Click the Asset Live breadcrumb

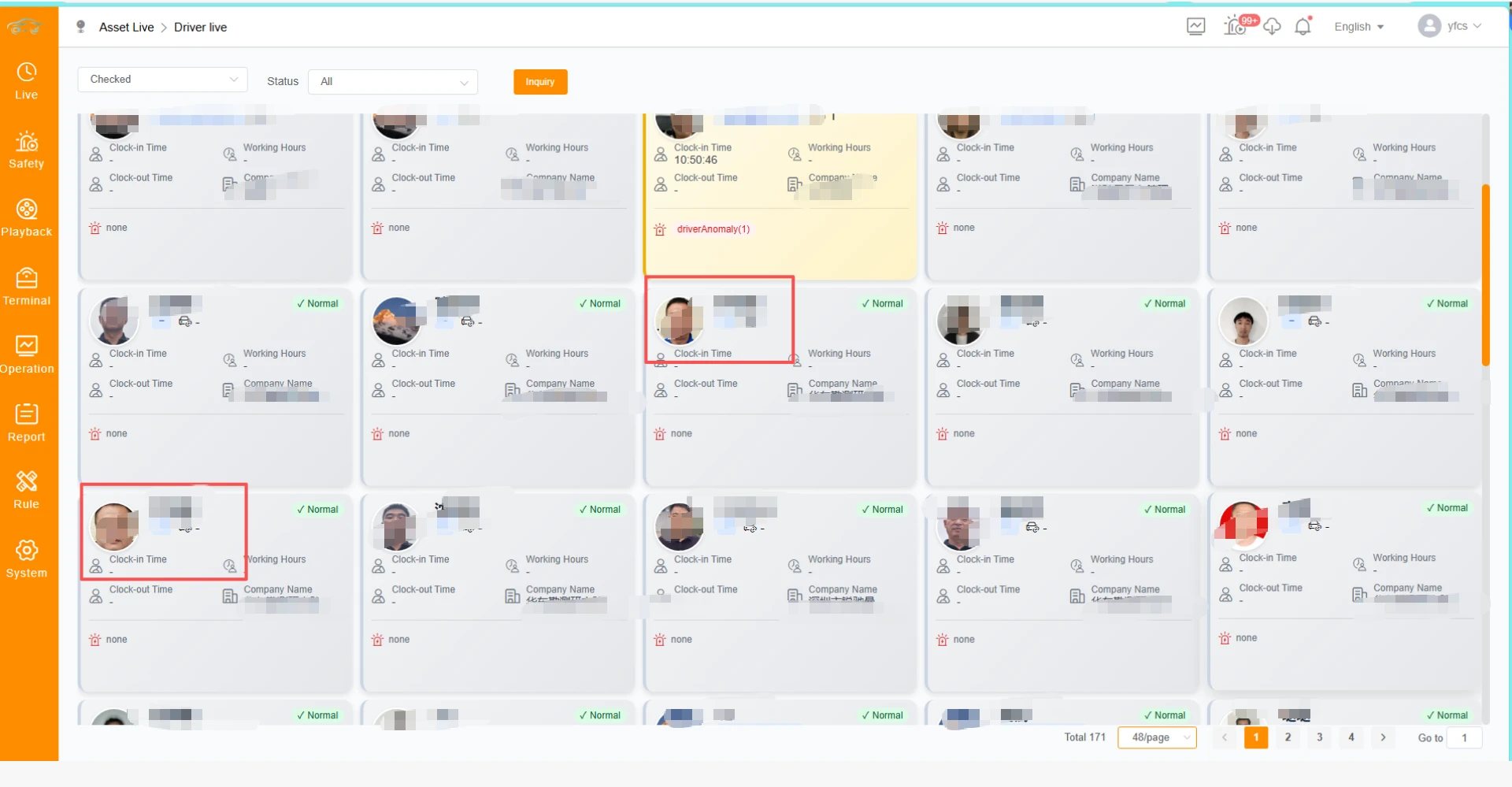[126, 28]
